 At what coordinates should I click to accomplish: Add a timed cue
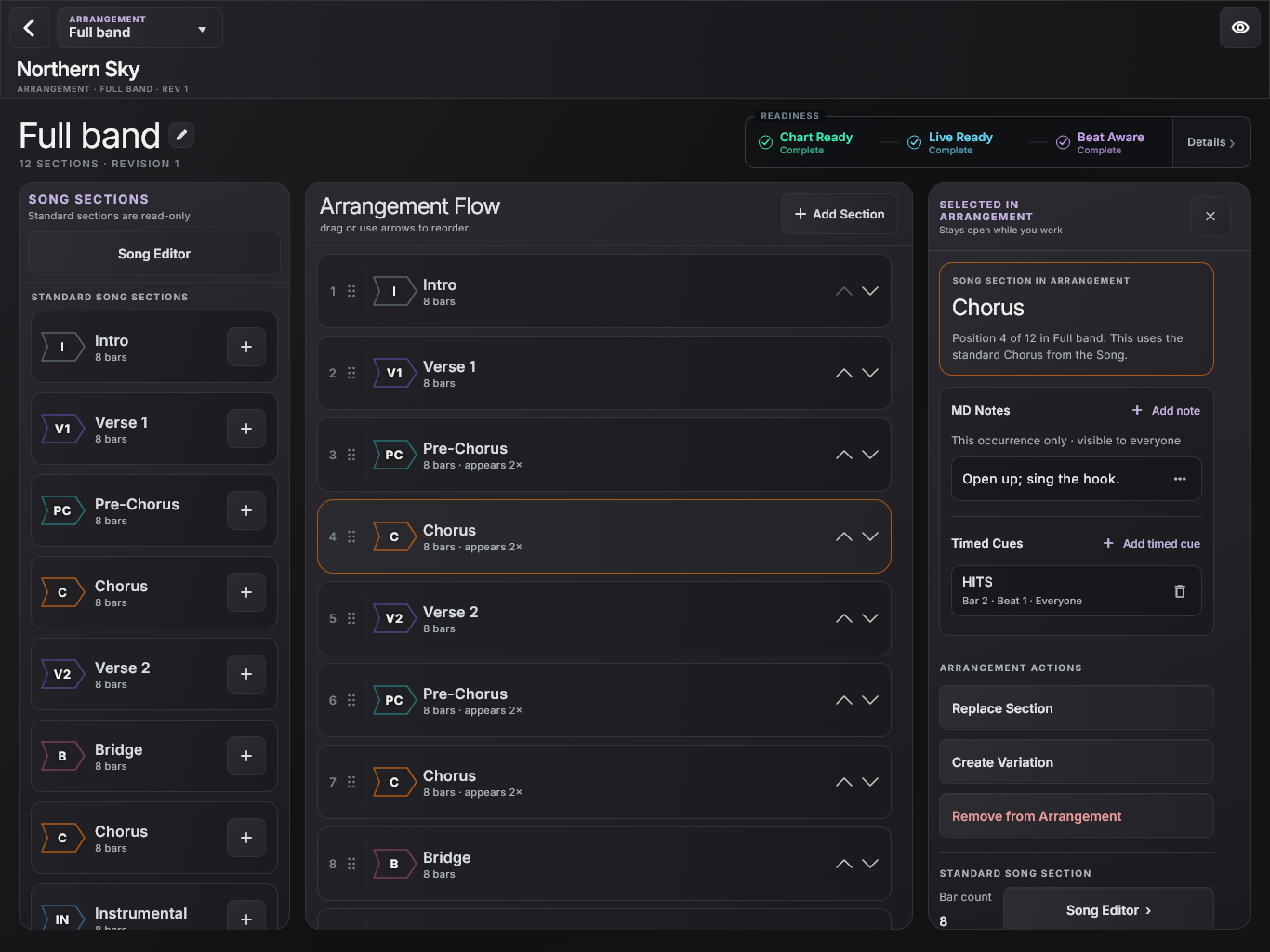(x=1151, y=544)
